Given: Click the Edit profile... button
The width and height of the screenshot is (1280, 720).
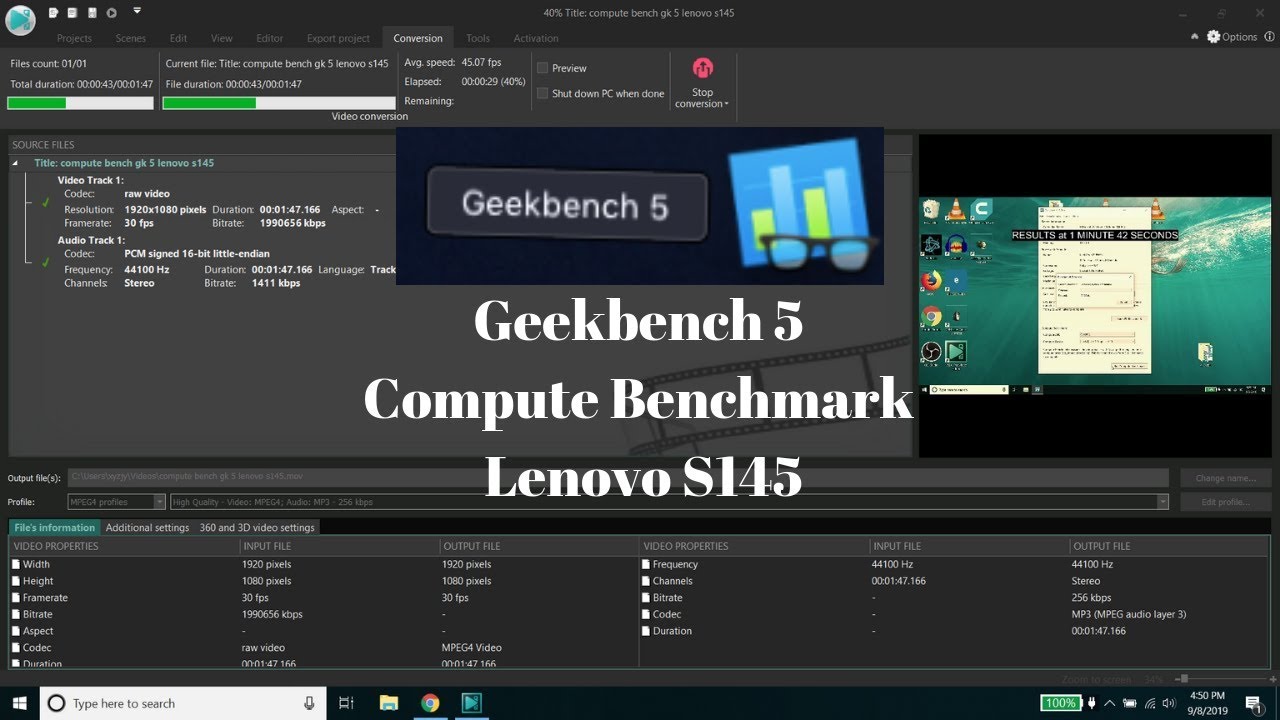Looking at the screenshot, I should [1225, 502].
